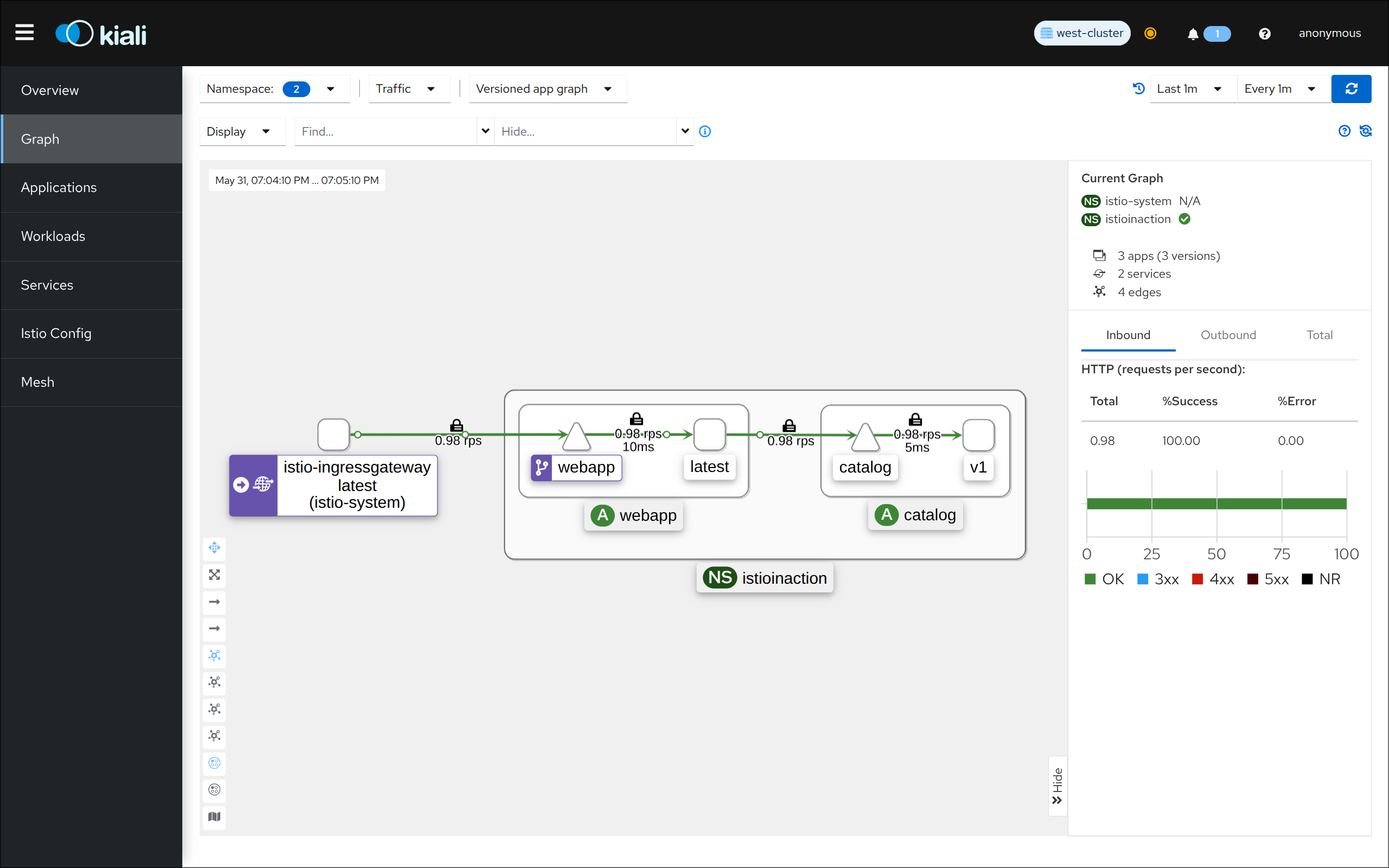Click the green istioinaction health check icon
The image size is (1389, 868).
pos(1184,219)
